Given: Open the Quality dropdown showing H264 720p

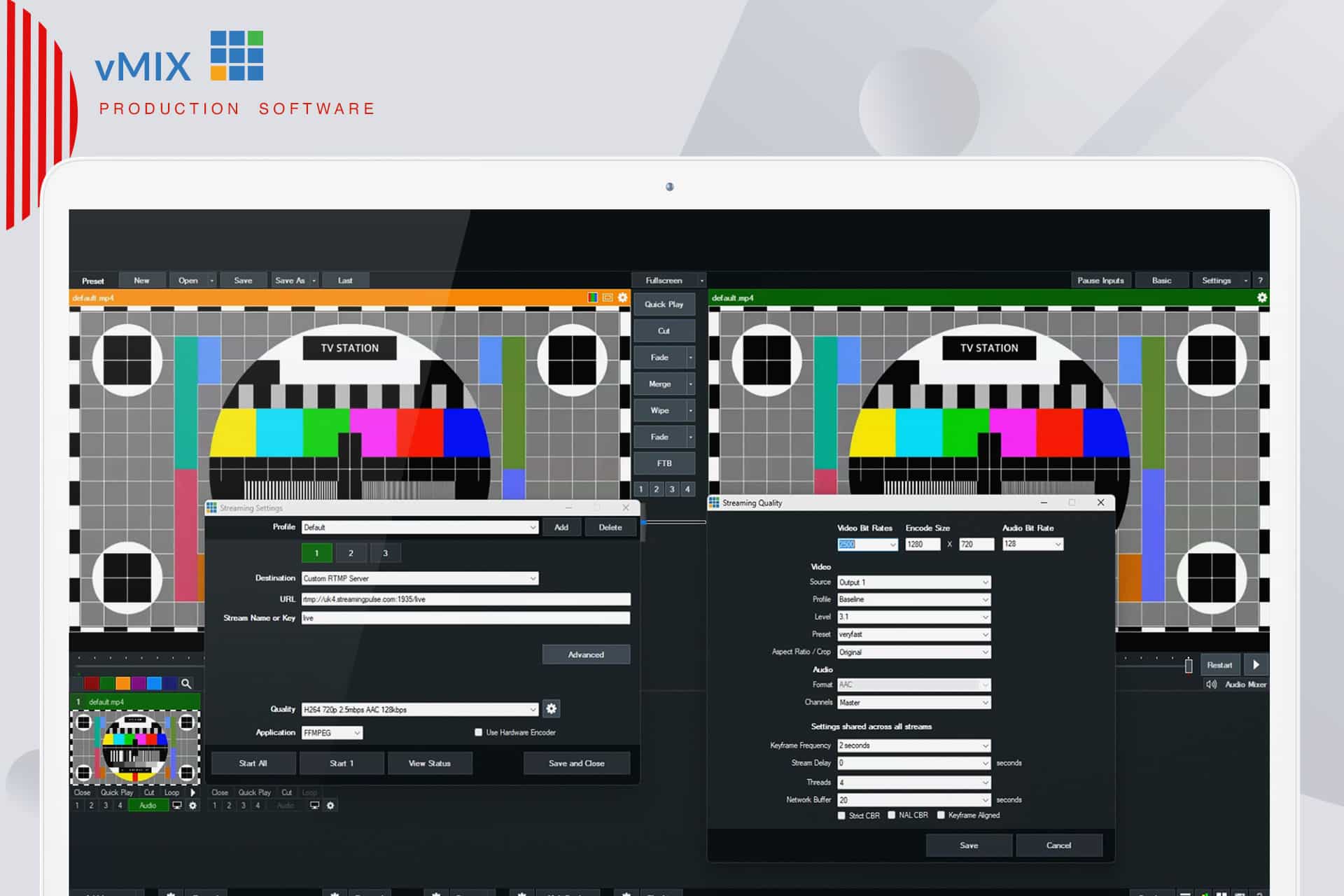Looking at the screenshot, I should click(x=420, y=709).
